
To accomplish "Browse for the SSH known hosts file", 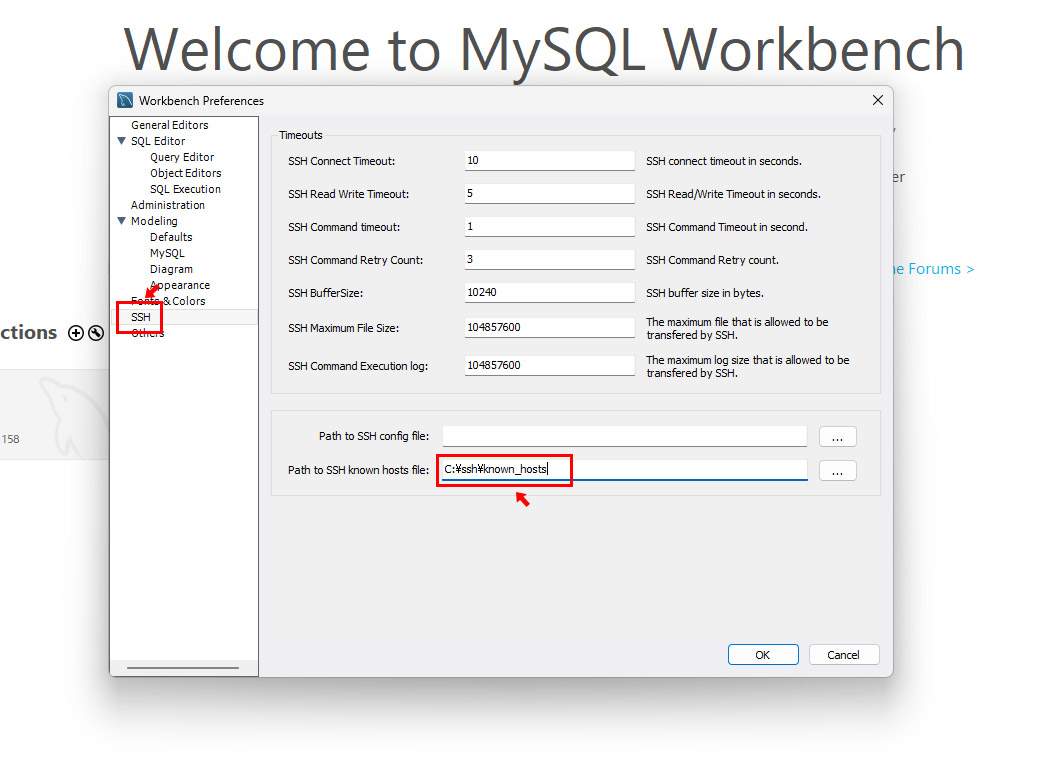I will [837, 471].
